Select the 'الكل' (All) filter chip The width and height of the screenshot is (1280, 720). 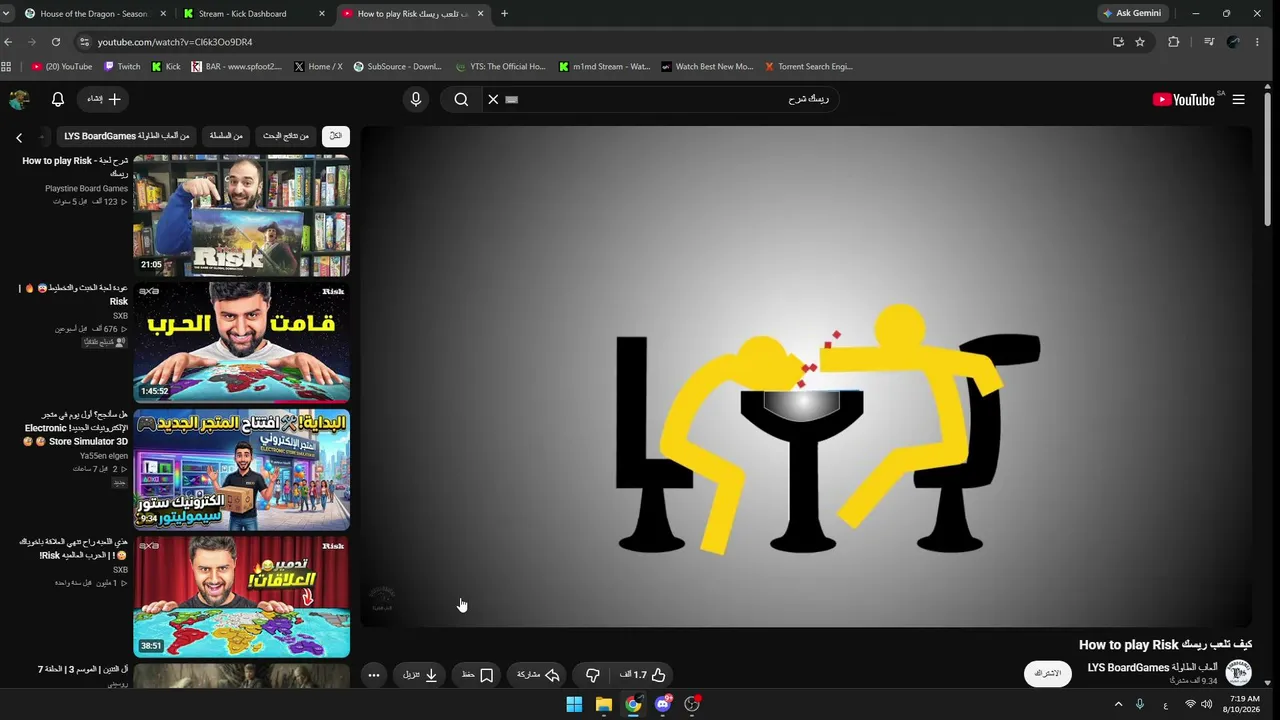tap(335, 136)
